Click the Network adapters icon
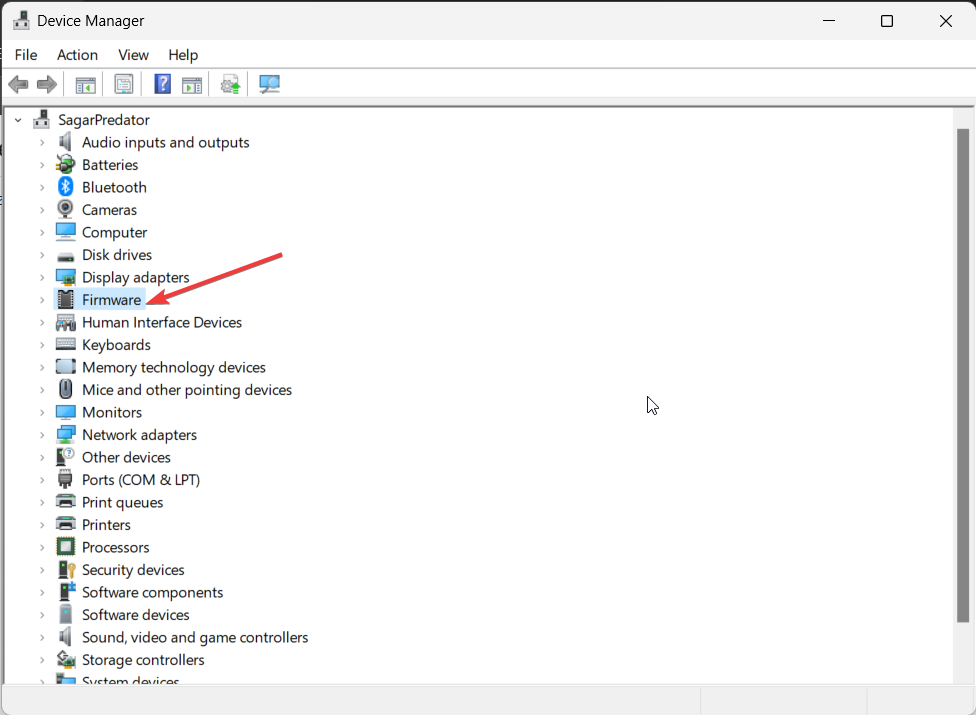 pos(65,434)
